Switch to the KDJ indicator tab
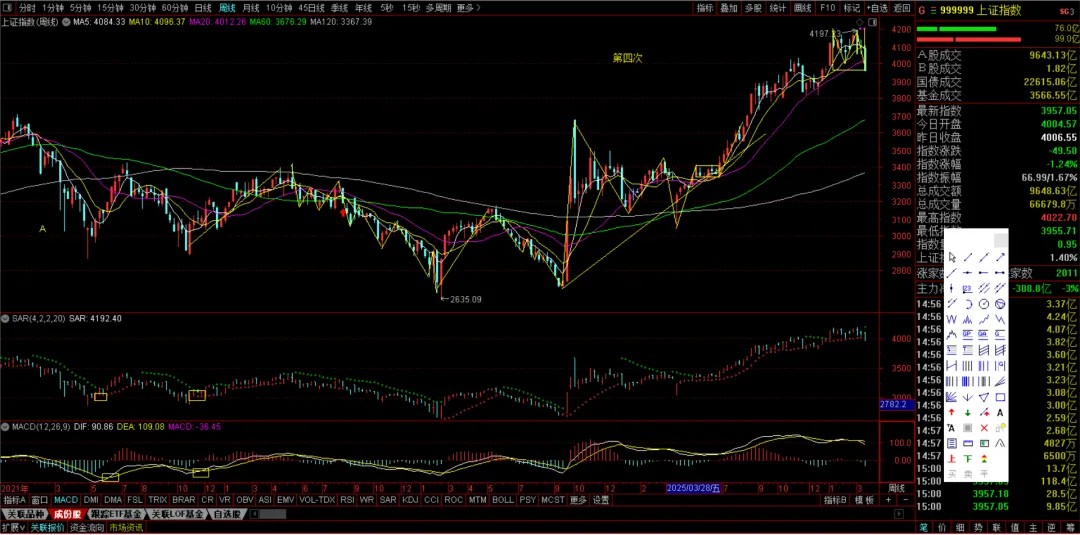The image size is (1080, 535). click(x=410, y=500)
